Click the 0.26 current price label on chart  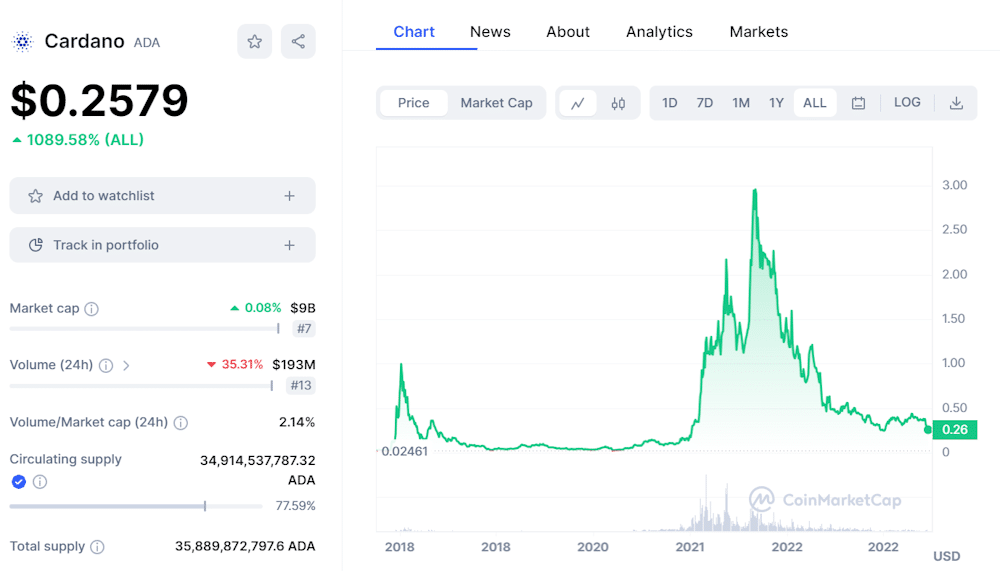click(955, 430)
